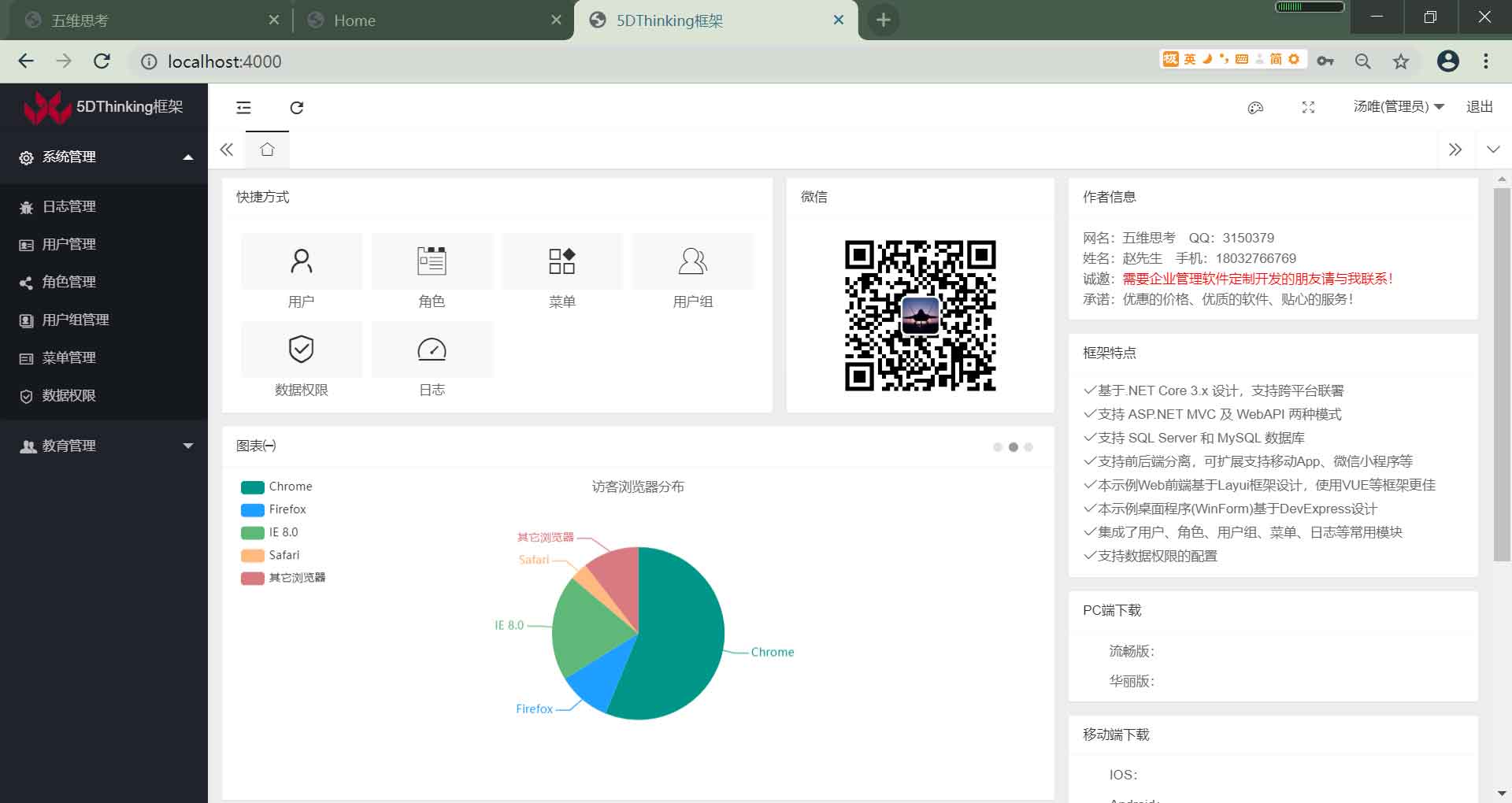Select third carousel indicator dot
The image size is (1512, 803).
pos(1028,447)
